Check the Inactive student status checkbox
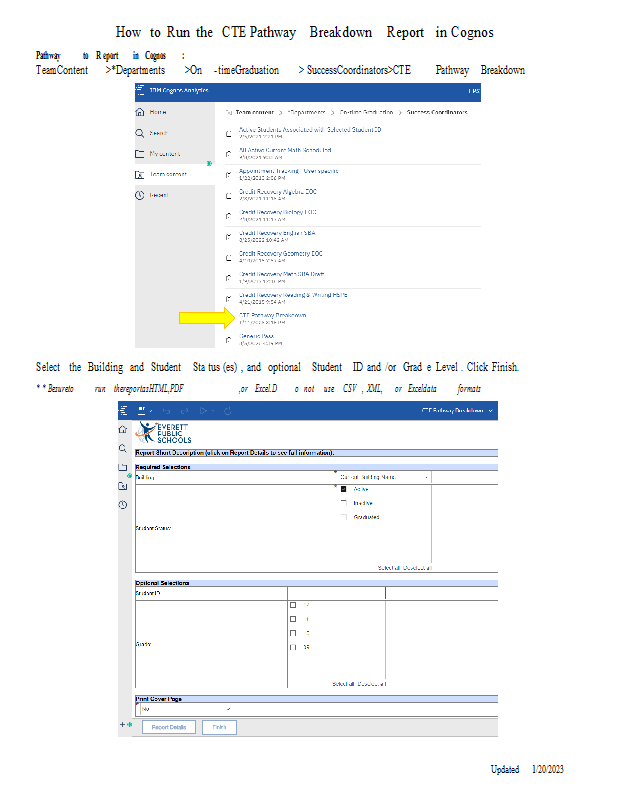Viewport: 618px width, 800px height. pyautogui.click(x=343, y=503)
